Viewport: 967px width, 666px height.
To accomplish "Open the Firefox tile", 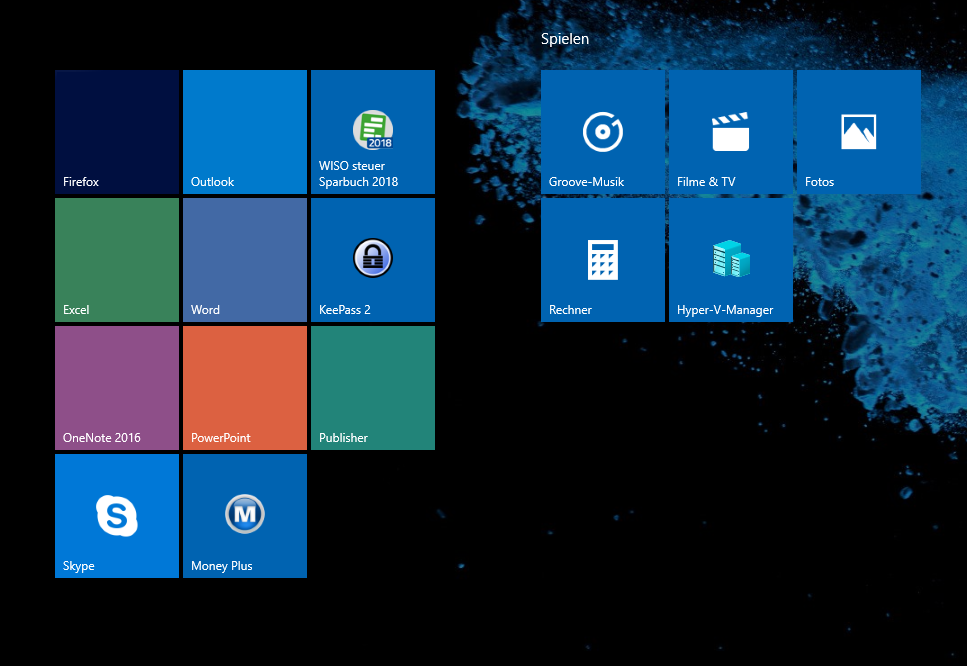I will pos(117,132).
